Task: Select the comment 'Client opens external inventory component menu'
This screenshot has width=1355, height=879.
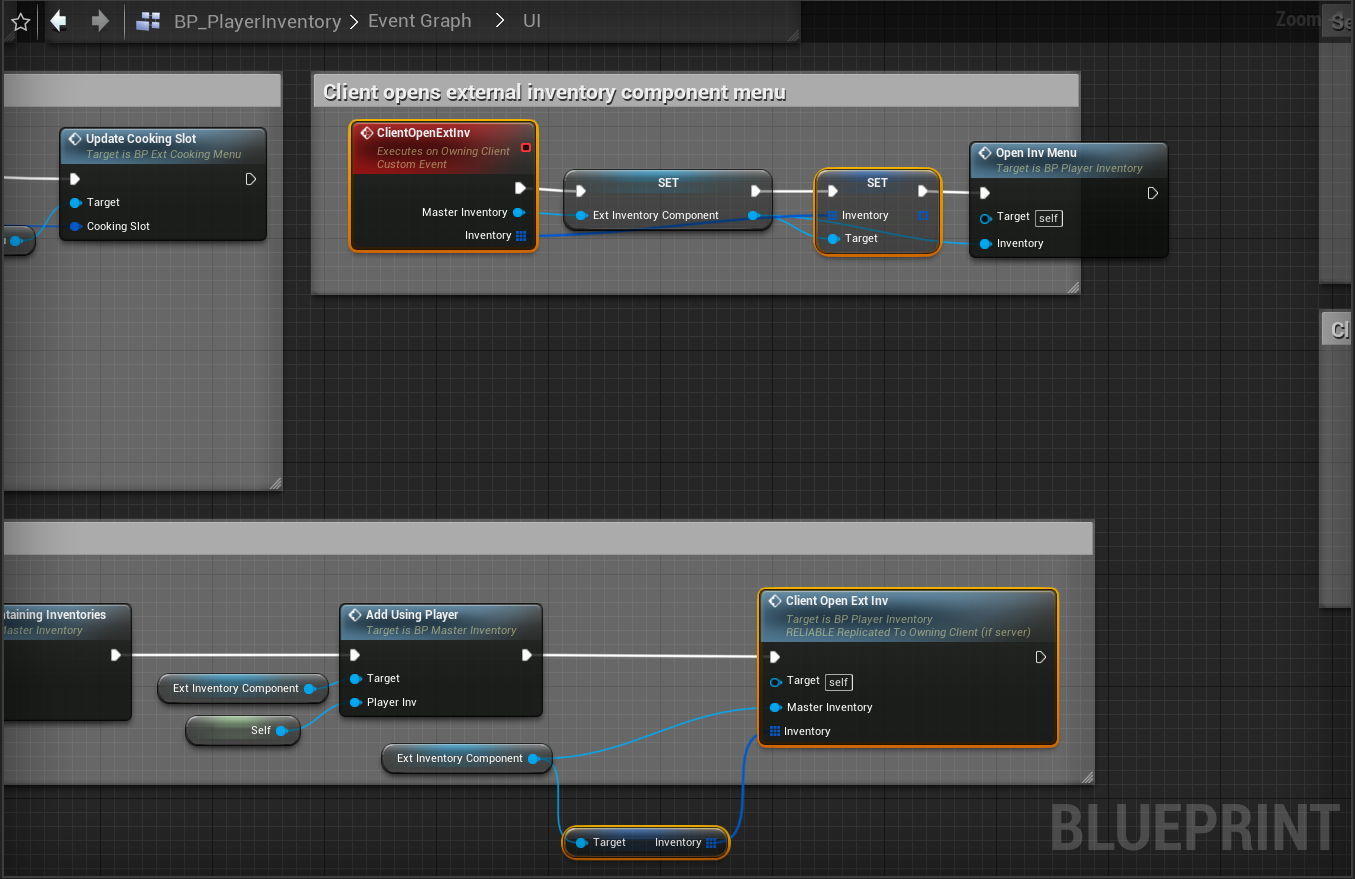Action: point(554,93)
